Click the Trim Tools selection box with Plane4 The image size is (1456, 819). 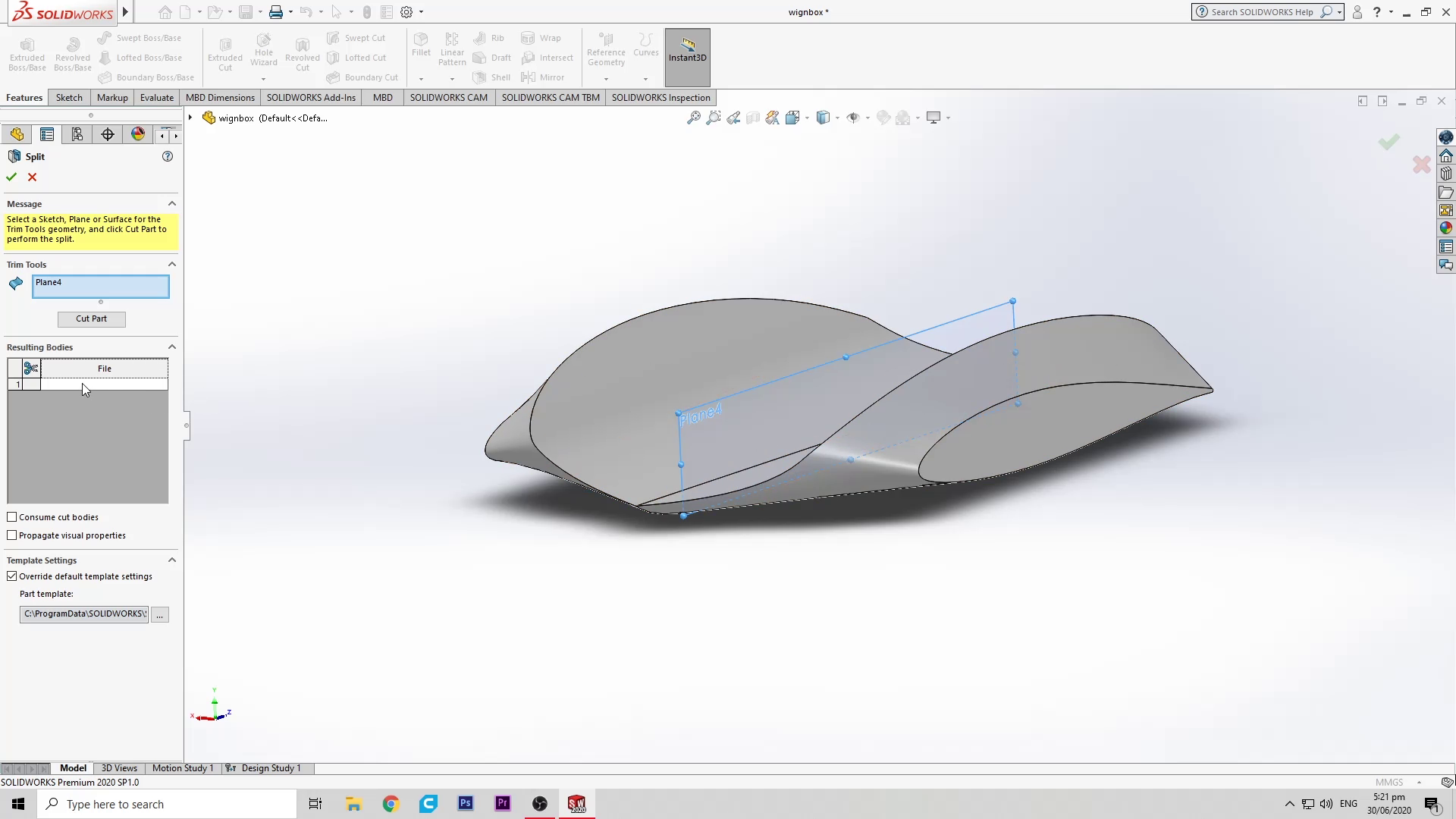[101, 287]
